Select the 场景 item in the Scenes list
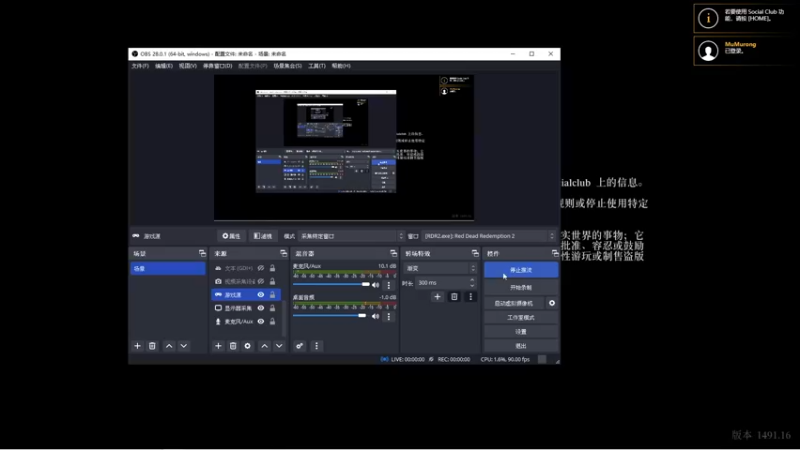800x450 pixels. pos(168,268)
